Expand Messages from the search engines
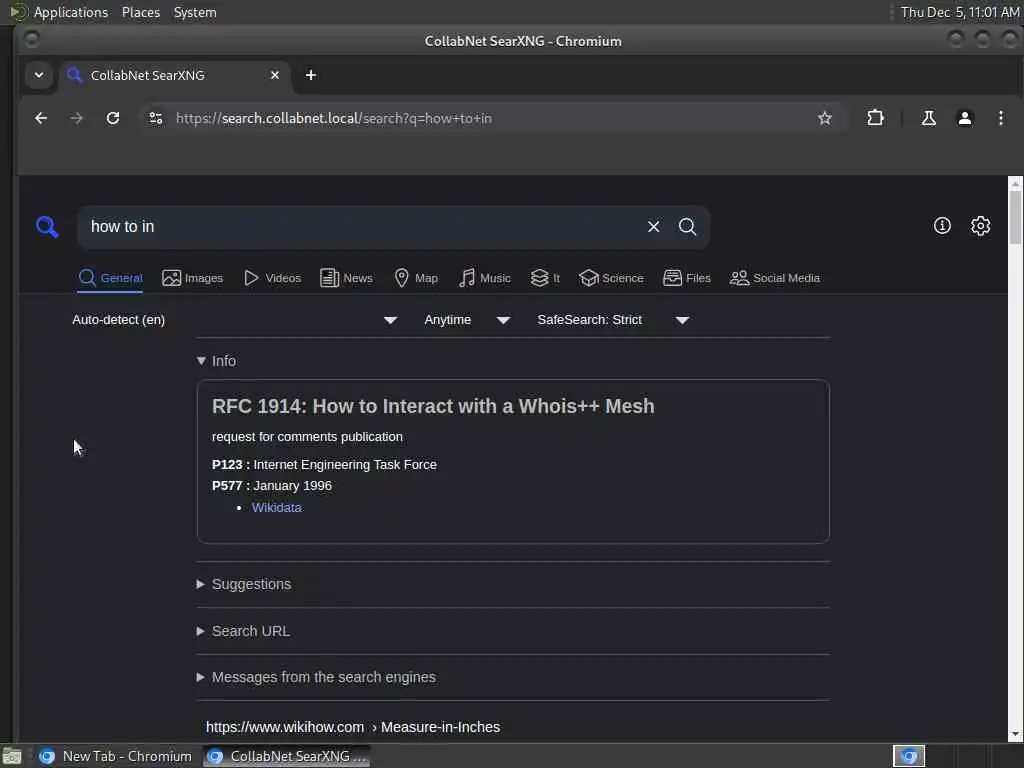This screenshot has width=1024, height=768. tap(316, 678)
